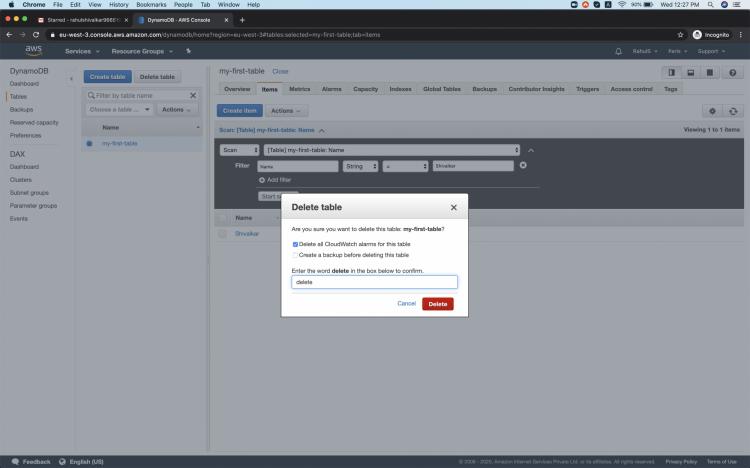The image size is (750, 468).
Task: Click the red Delete confirm button
Action: point(437,303)
